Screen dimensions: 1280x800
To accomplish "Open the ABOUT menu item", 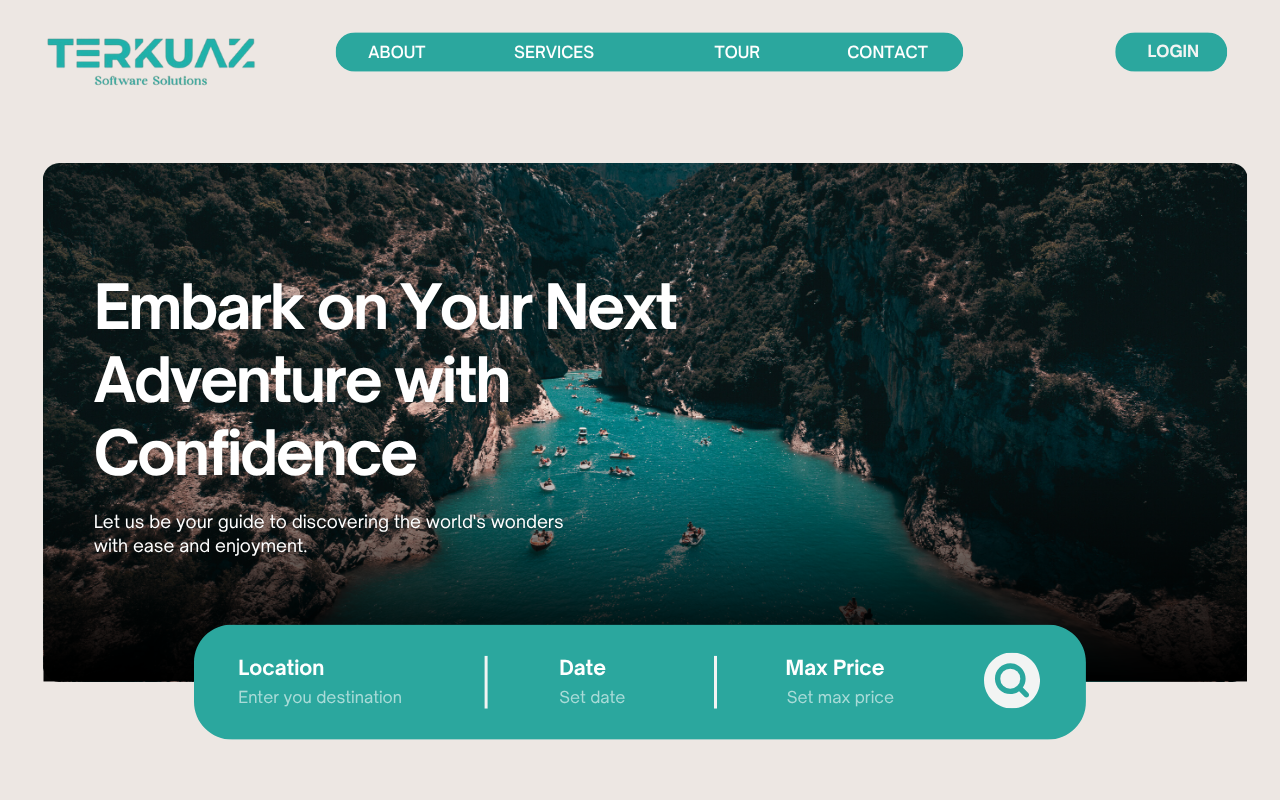I will coord(397,52).
